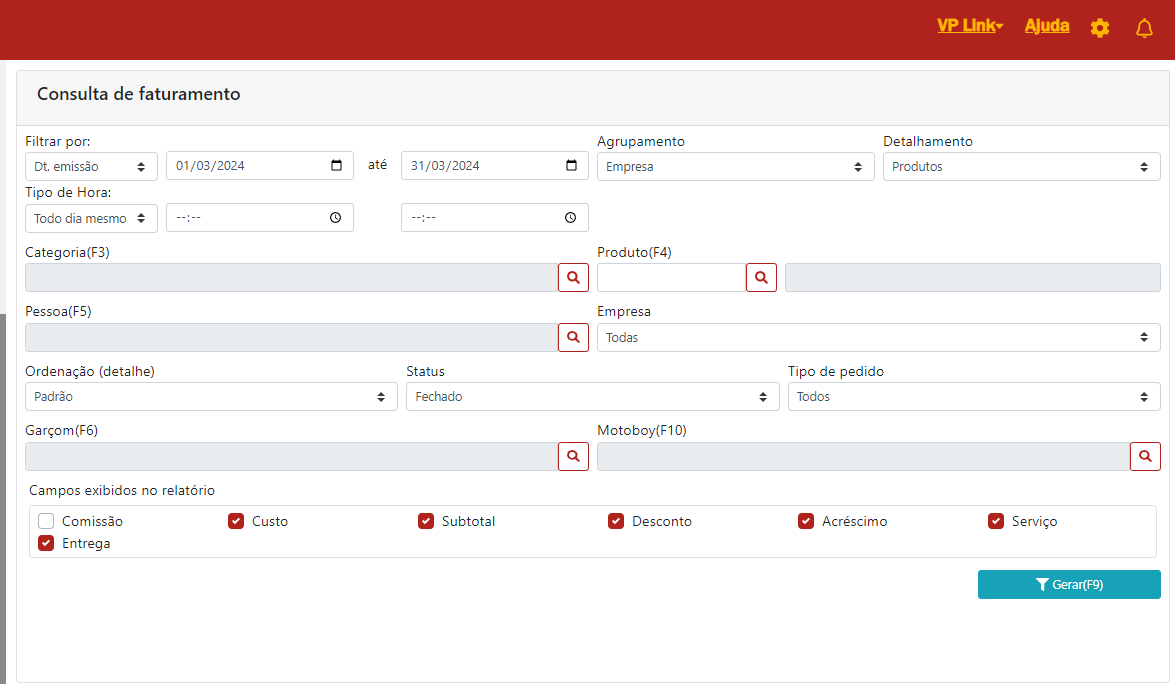
Task: Open the VP Link menu
Action: (969, 26)
